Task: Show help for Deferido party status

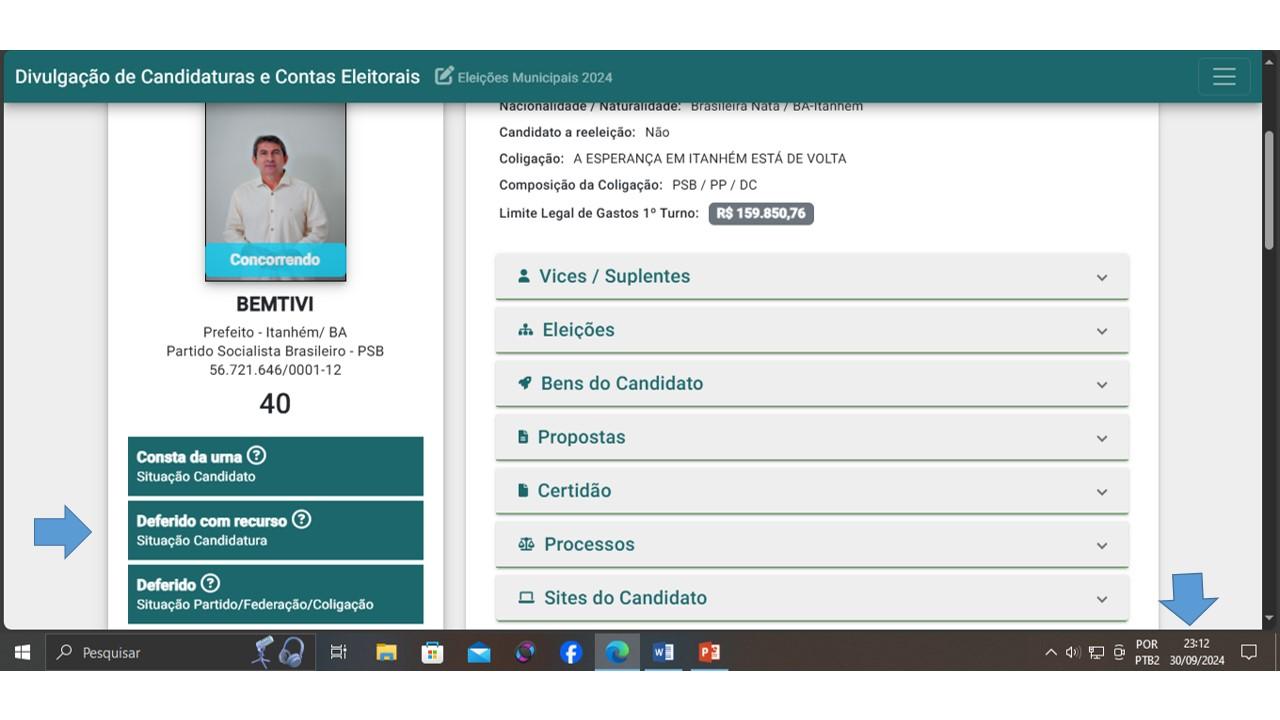Action: [x=210, y=584]
